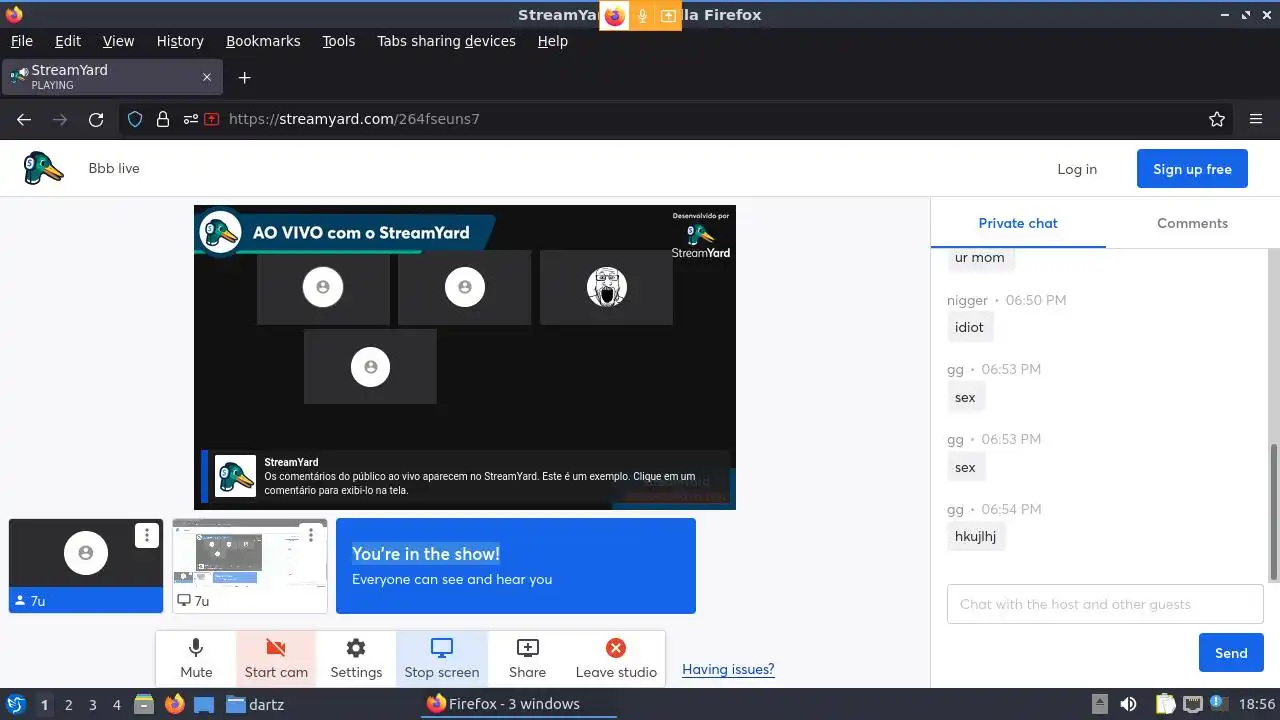Image resolution: width=1280 pixels, height=720 pixels.
Task: Open screen sharing indicator in address bar
Action: (x=212, y=119)
